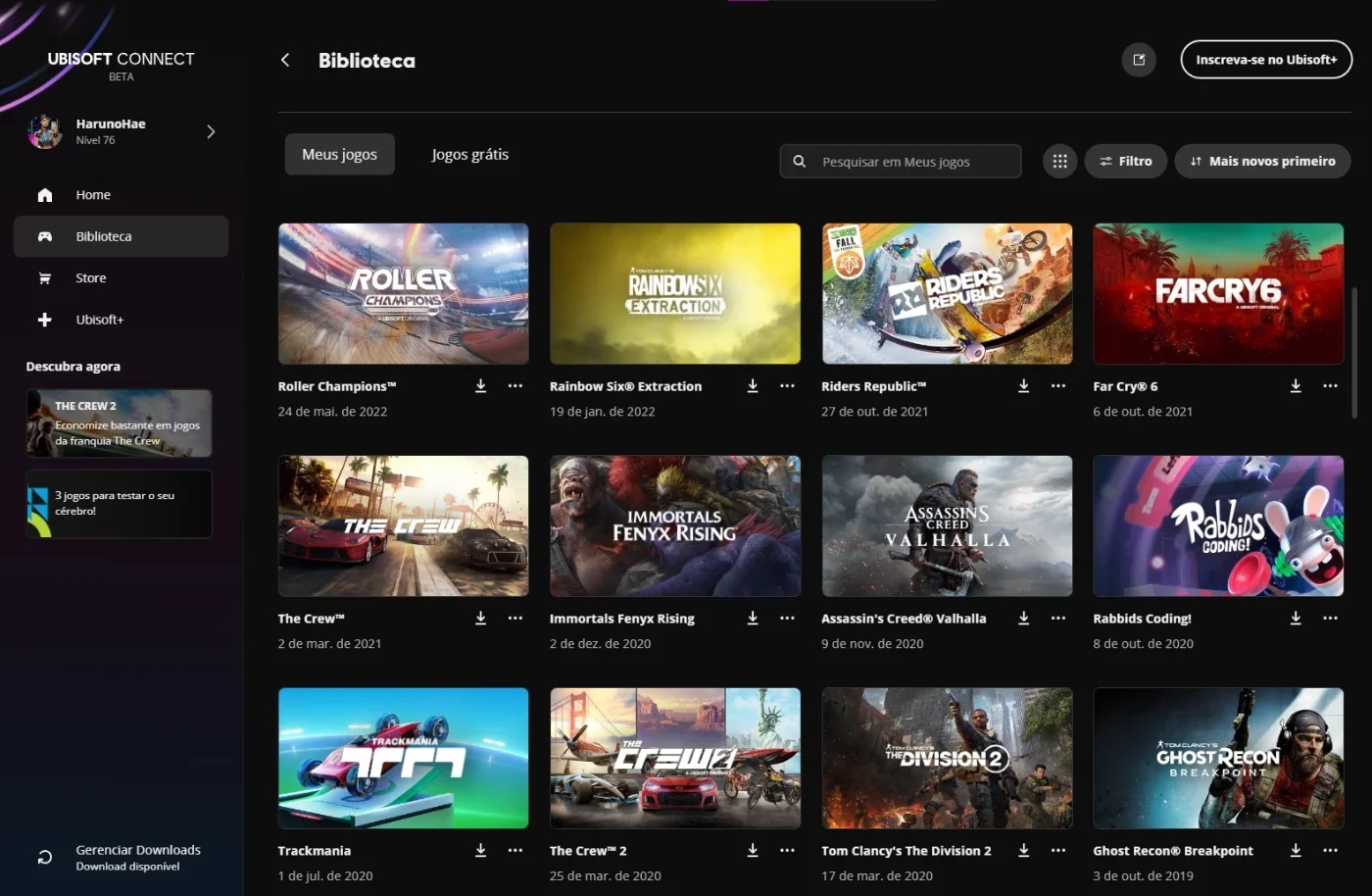1372x896 pixels.
Task: Download Roller Champions via its download icon
Action: (481, 386)
